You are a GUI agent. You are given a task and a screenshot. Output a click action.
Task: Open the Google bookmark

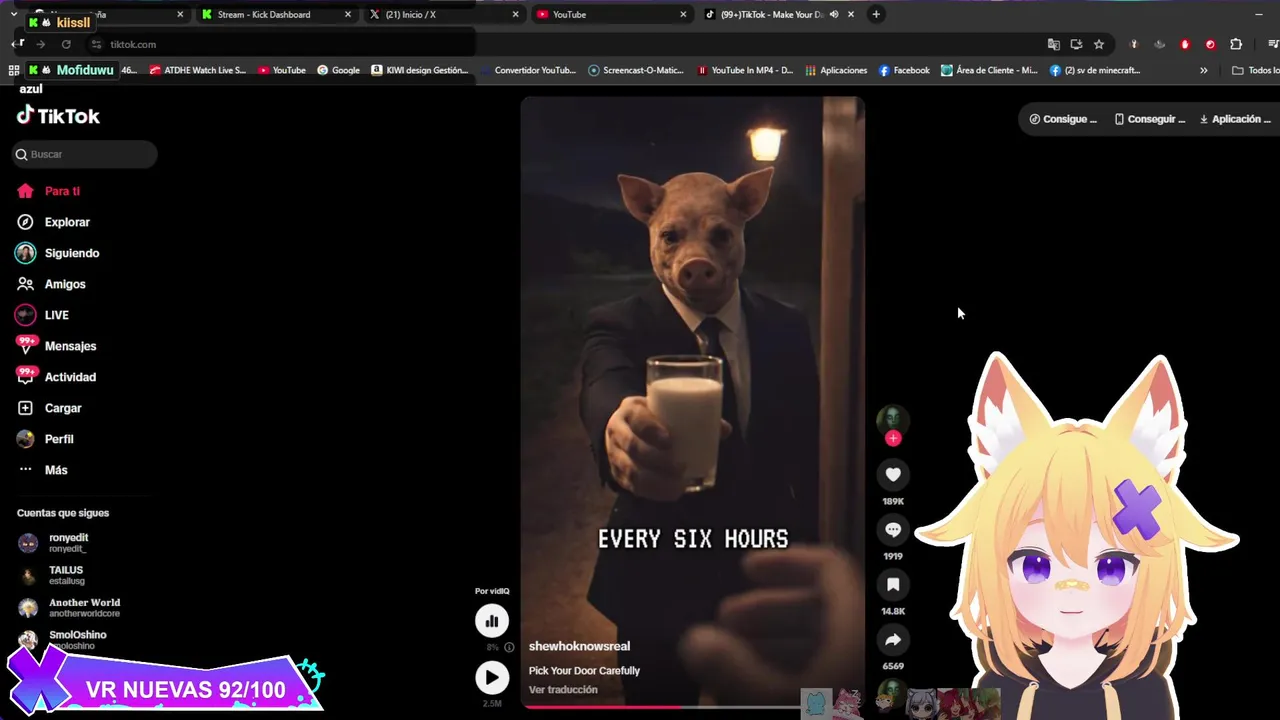tap(339, 71)
